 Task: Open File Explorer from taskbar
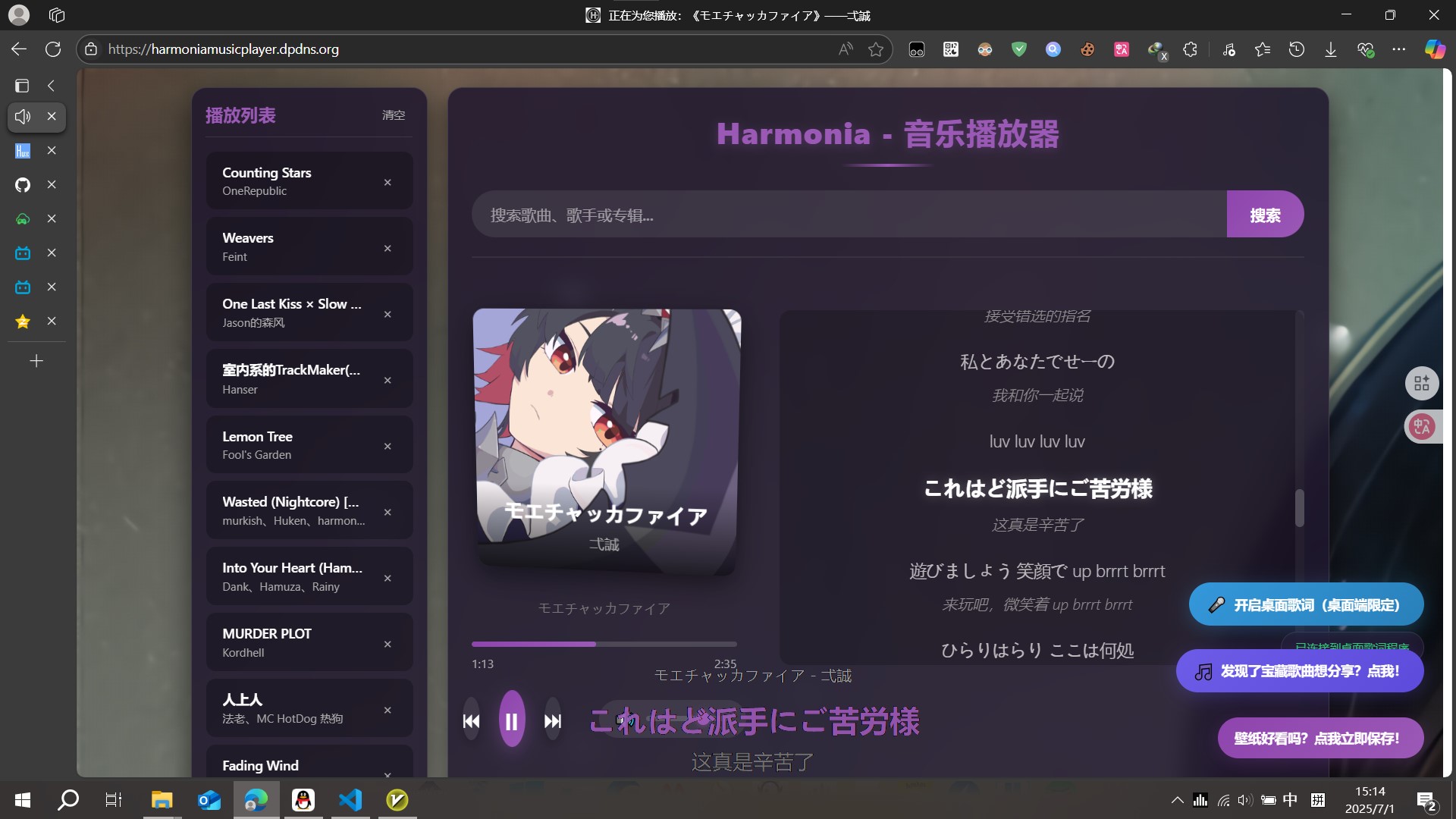pyautogui.click(x=162, y=799)
